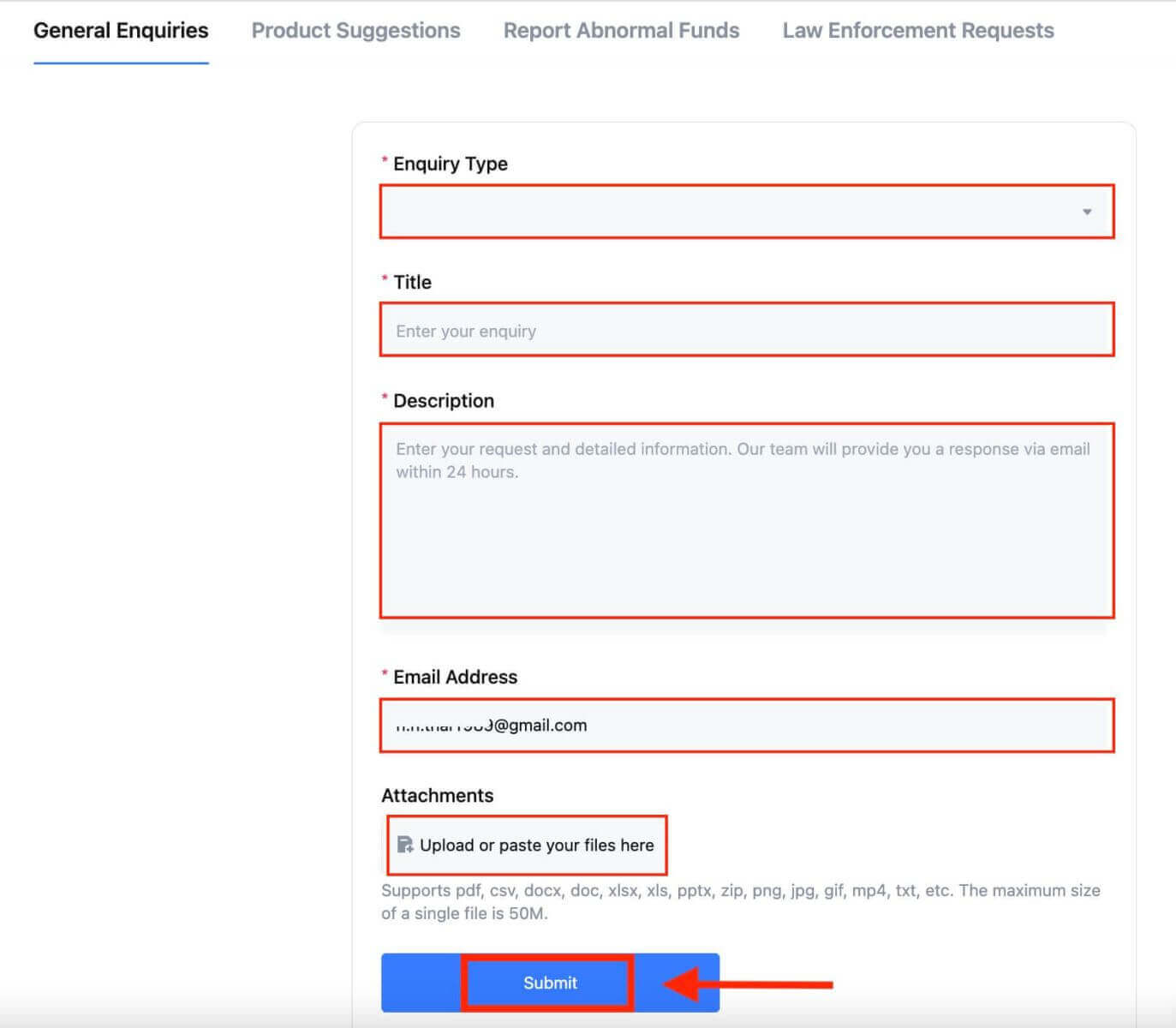The height and width of the screenshot is (1028, 1176).
Task: Click the 'Enquiry Type' field label
Action: point(450,164)
